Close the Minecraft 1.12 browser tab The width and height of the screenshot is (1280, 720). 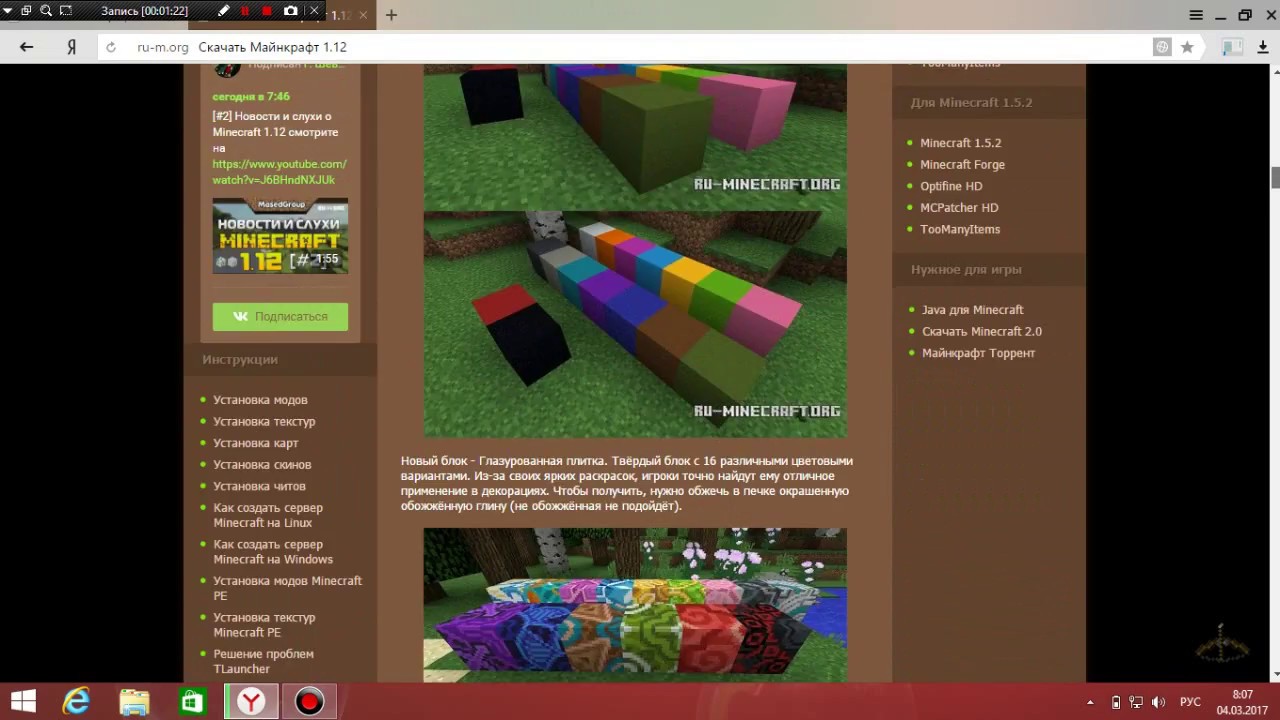coord(365,15)
